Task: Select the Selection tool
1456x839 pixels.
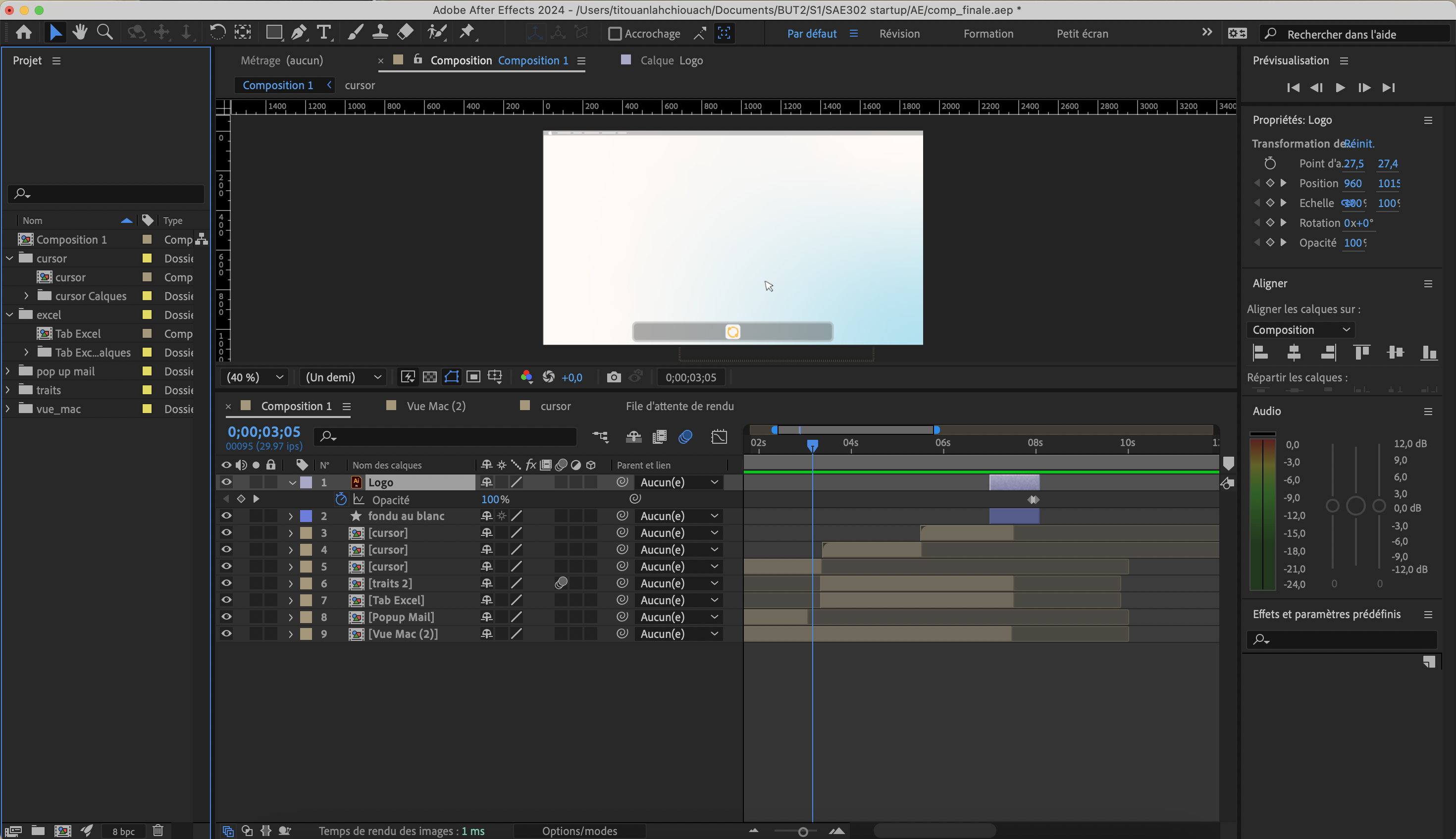Action: 55,32
